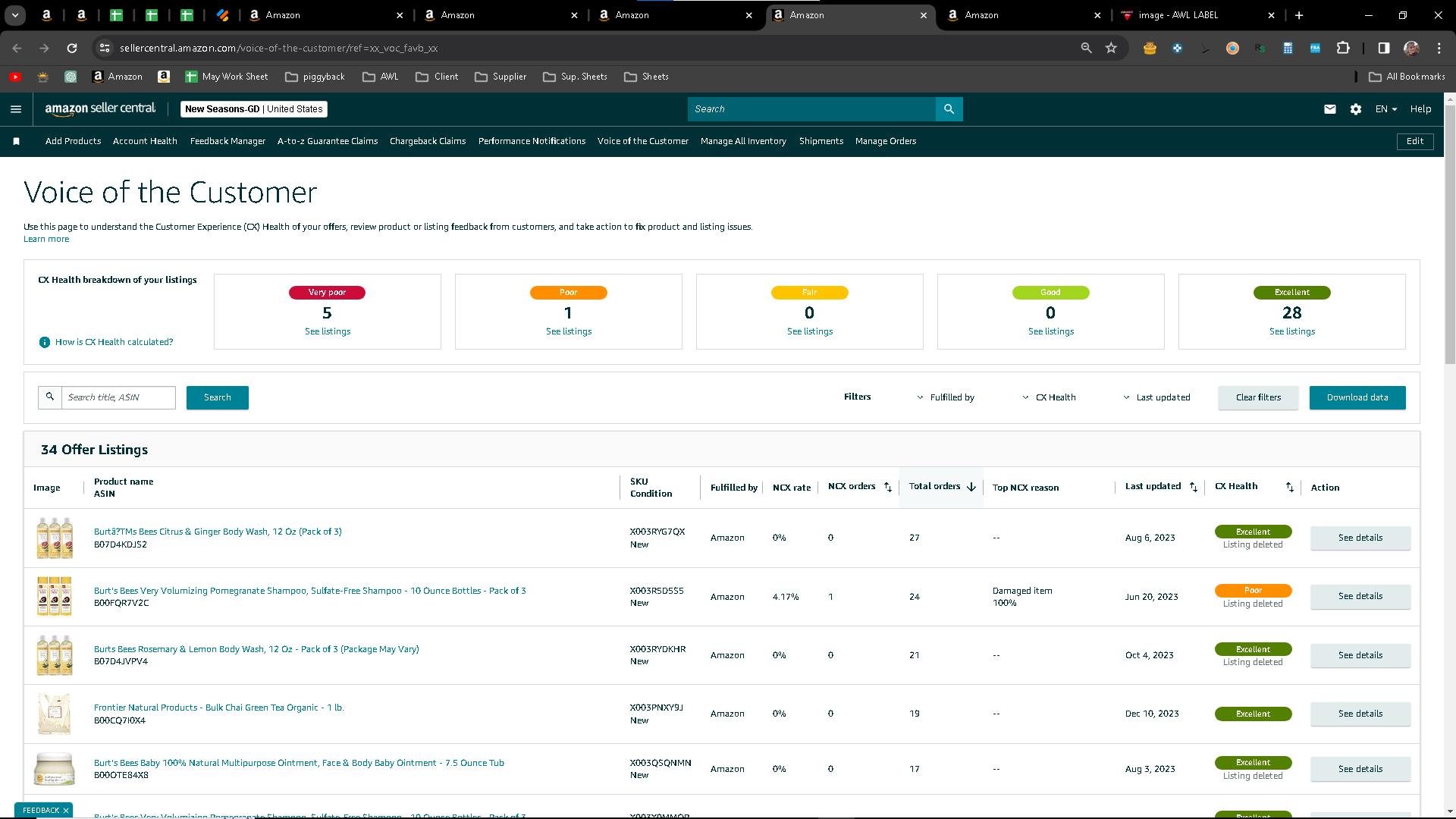1456x819 pixels.
Task: Click the Clear filters button
Action: click(x=1258, y=397)
